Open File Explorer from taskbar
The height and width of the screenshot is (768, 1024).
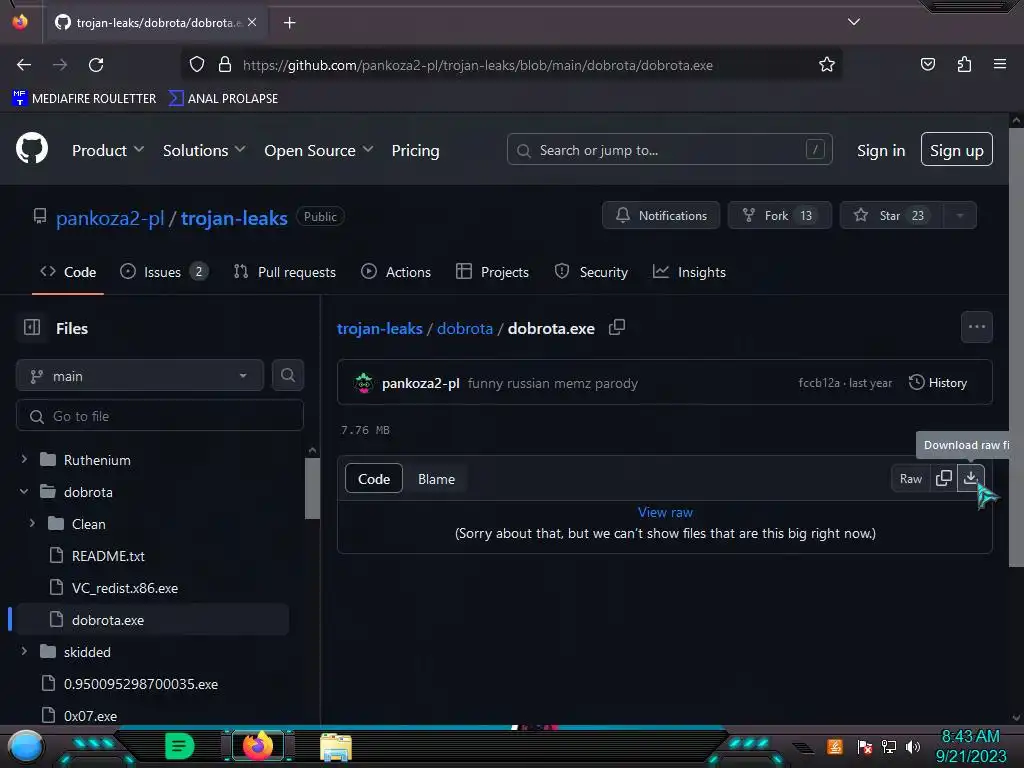(x=336, y=746)
